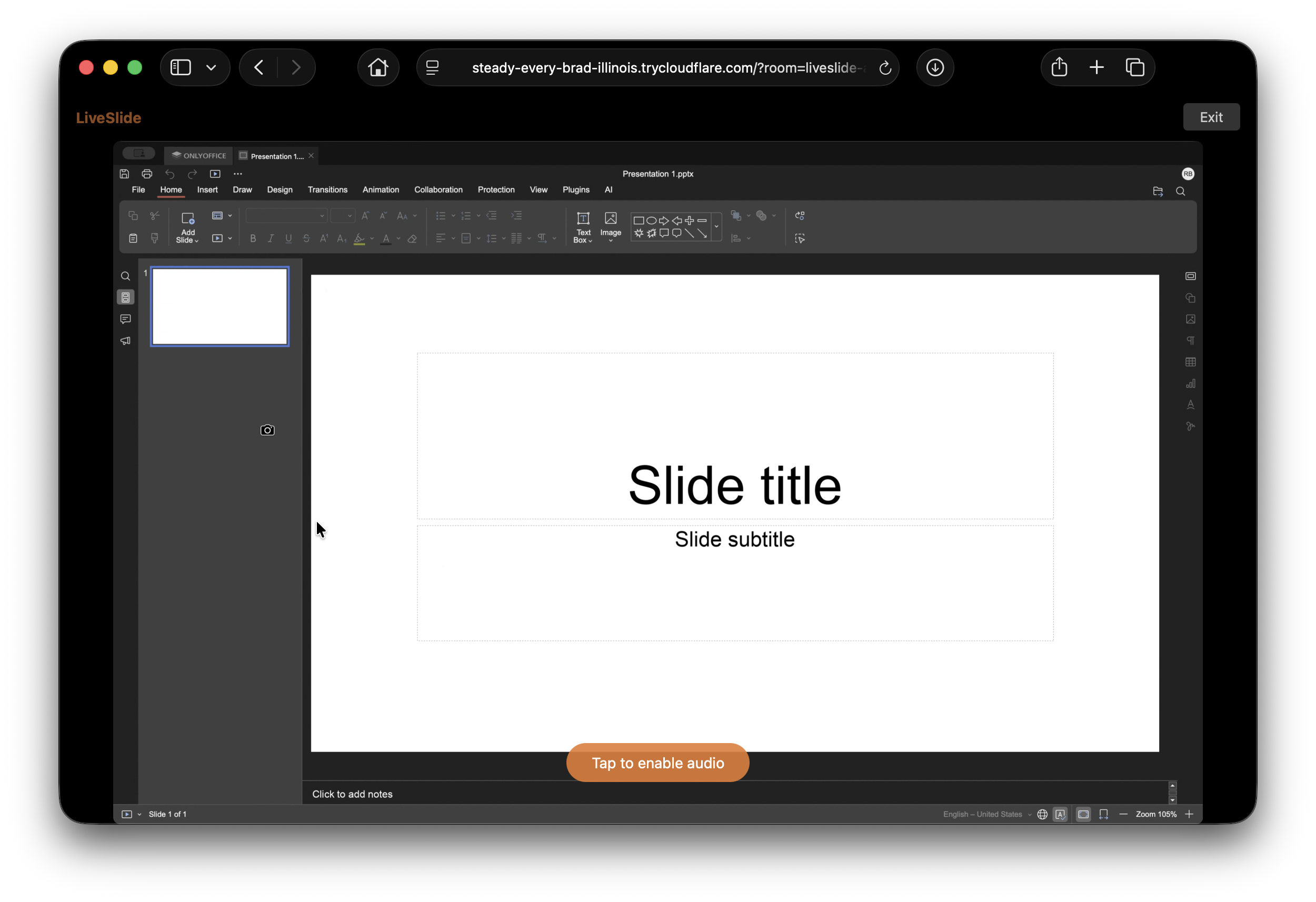
Task: Open the Animation ribbon tab
Action: coord(381,189)
